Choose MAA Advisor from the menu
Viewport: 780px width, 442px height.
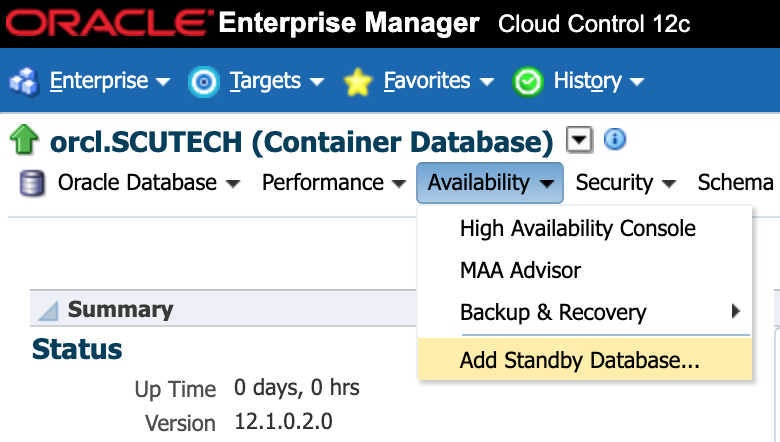[520, 270]
